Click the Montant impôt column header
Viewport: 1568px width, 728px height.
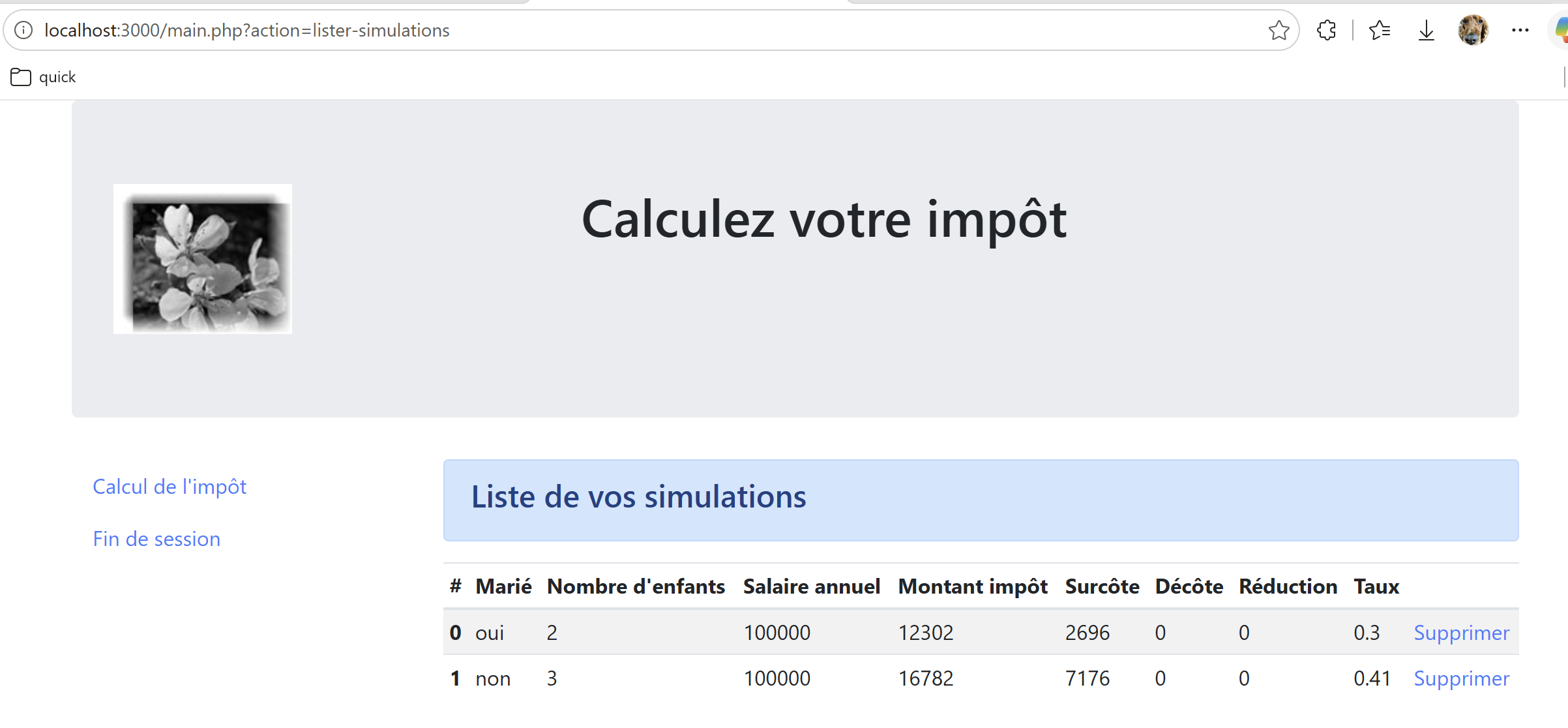tap(973, 586)
